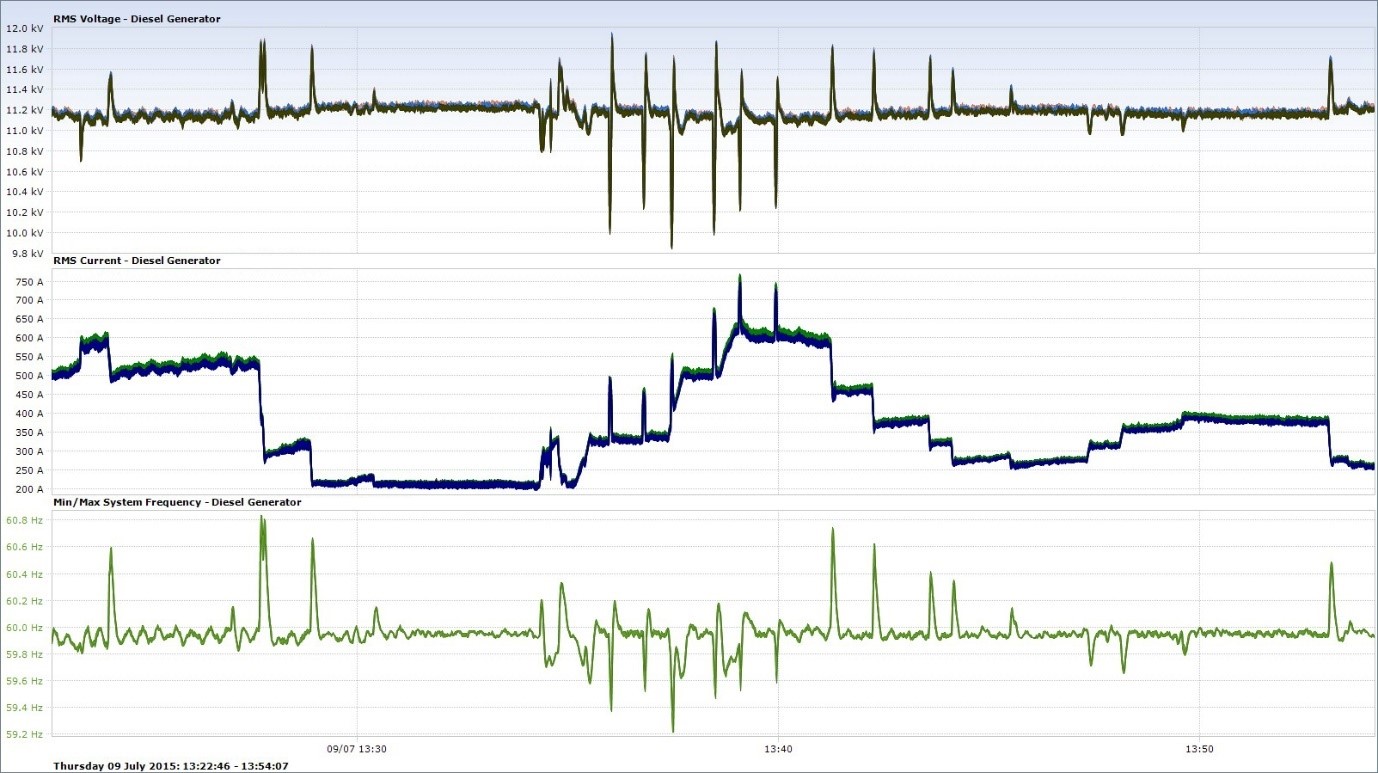Click the 'Min/Max System Frequency - Diesel Generator' title
This screenshot has width=1378, height=773.
click(x=177, y=502)
